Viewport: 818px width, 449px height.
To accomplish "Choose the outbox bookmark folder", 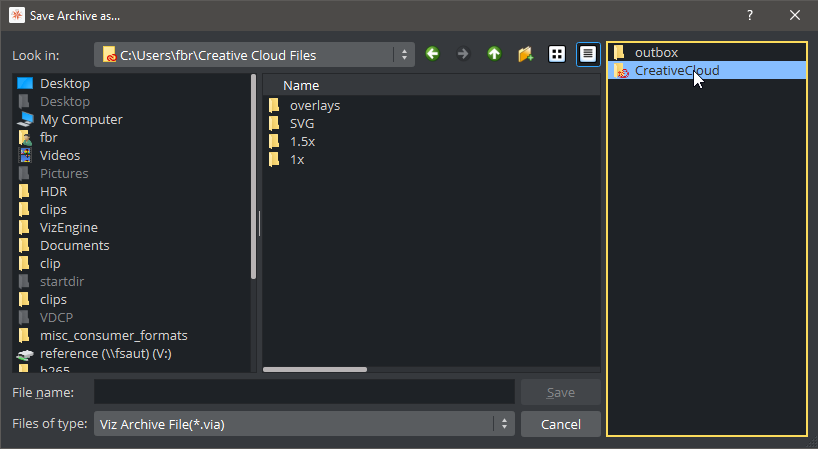I will pos(656,52).
